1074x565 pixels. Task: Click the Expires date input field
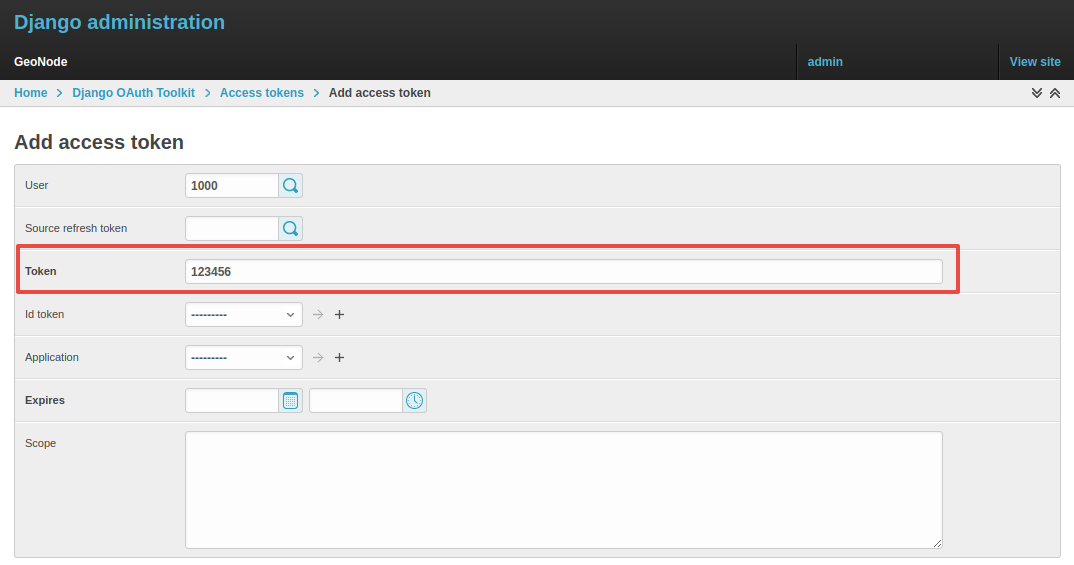231,401
